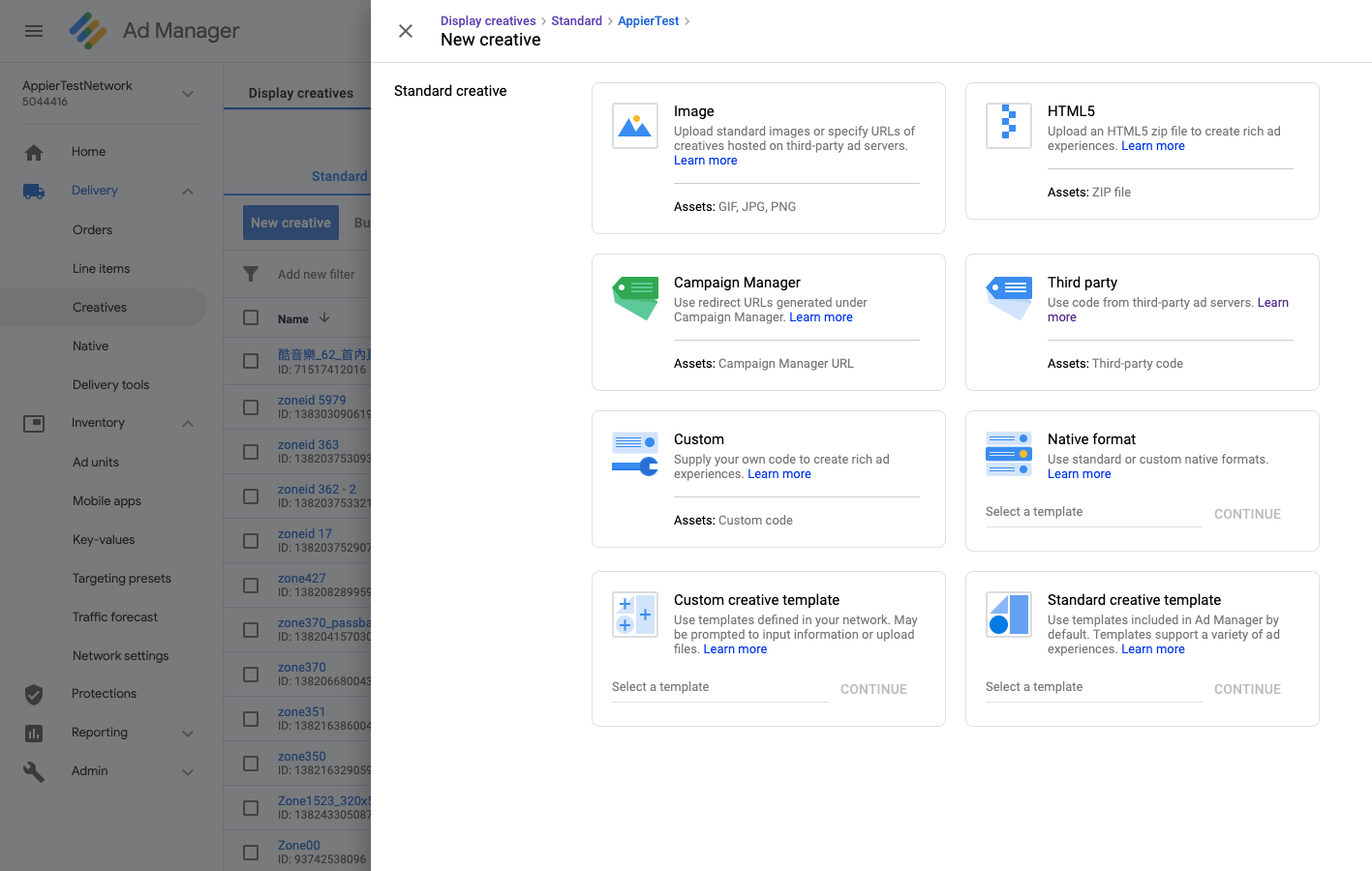Open Key-values in the sidebar

pyautogui.click(x=104, y=539)
